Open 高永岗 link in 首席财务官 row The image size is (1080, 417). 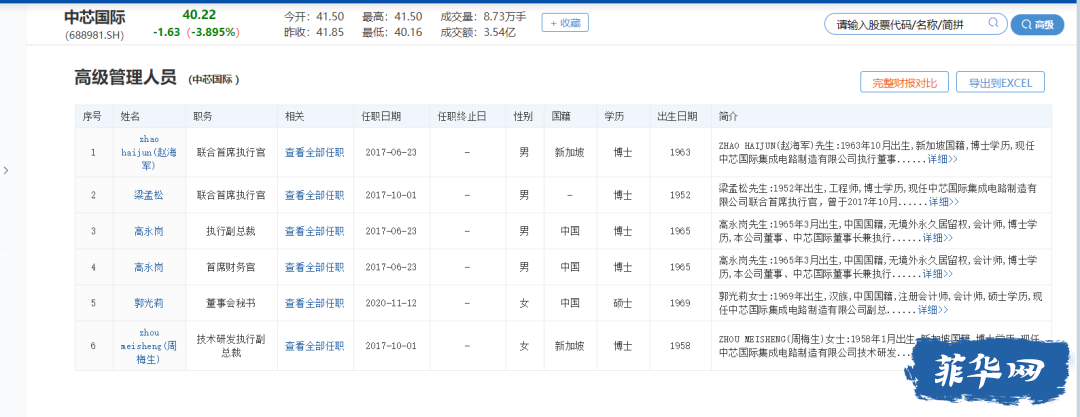click(149, 267)
